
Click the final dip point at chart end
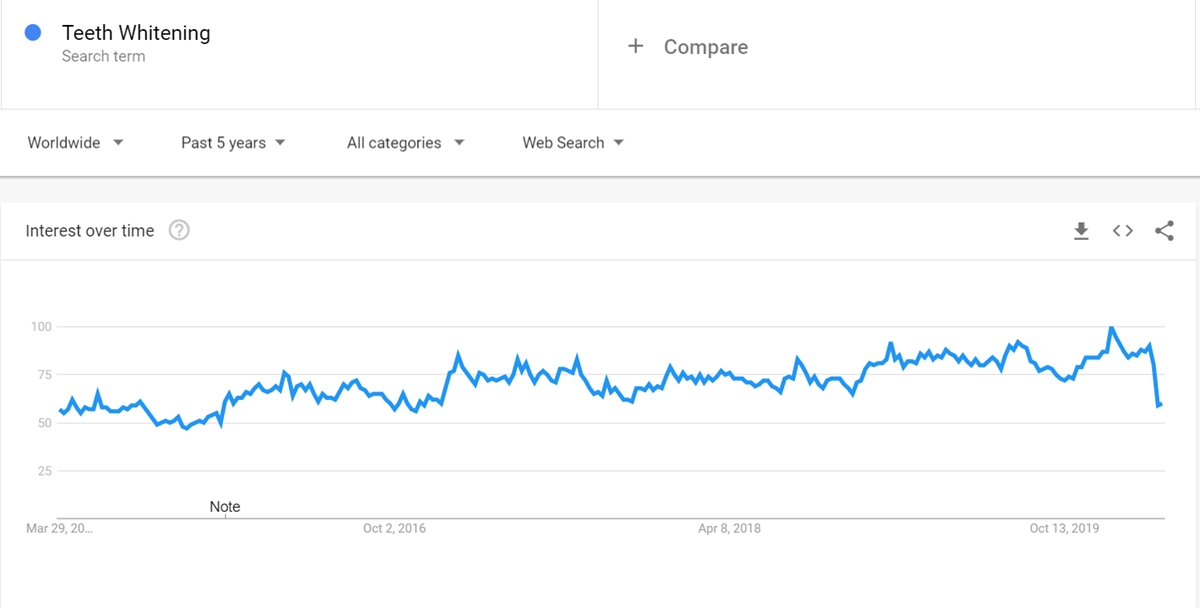pos(1159,405)
